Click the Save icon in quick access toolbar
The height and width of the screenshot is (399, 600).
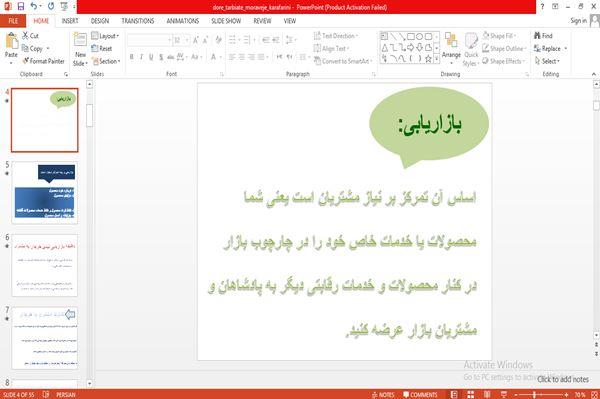[21, 7]
